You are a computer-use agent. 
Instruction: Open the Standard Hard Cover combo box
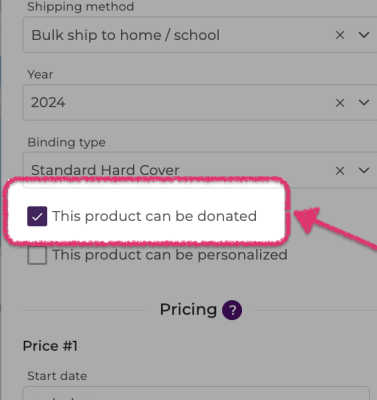(x=200, y=170)
